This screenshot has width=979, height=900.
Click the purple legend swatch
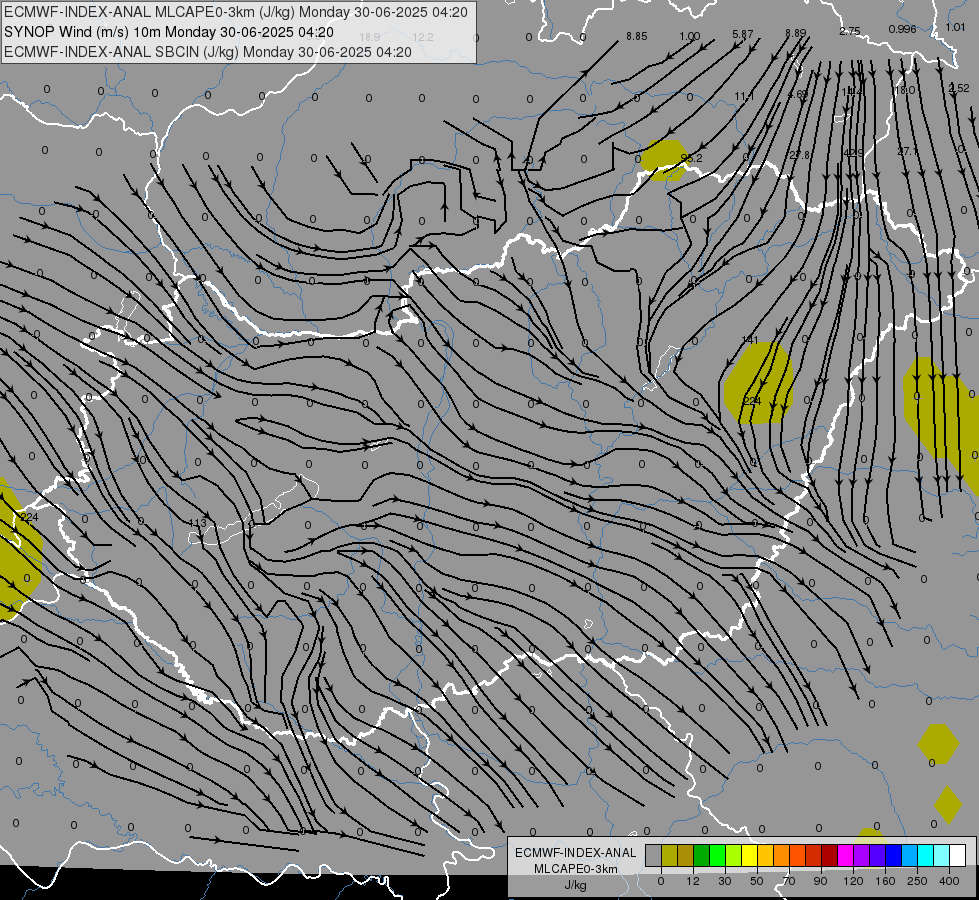pyautogui.click(x=862, y=855)
